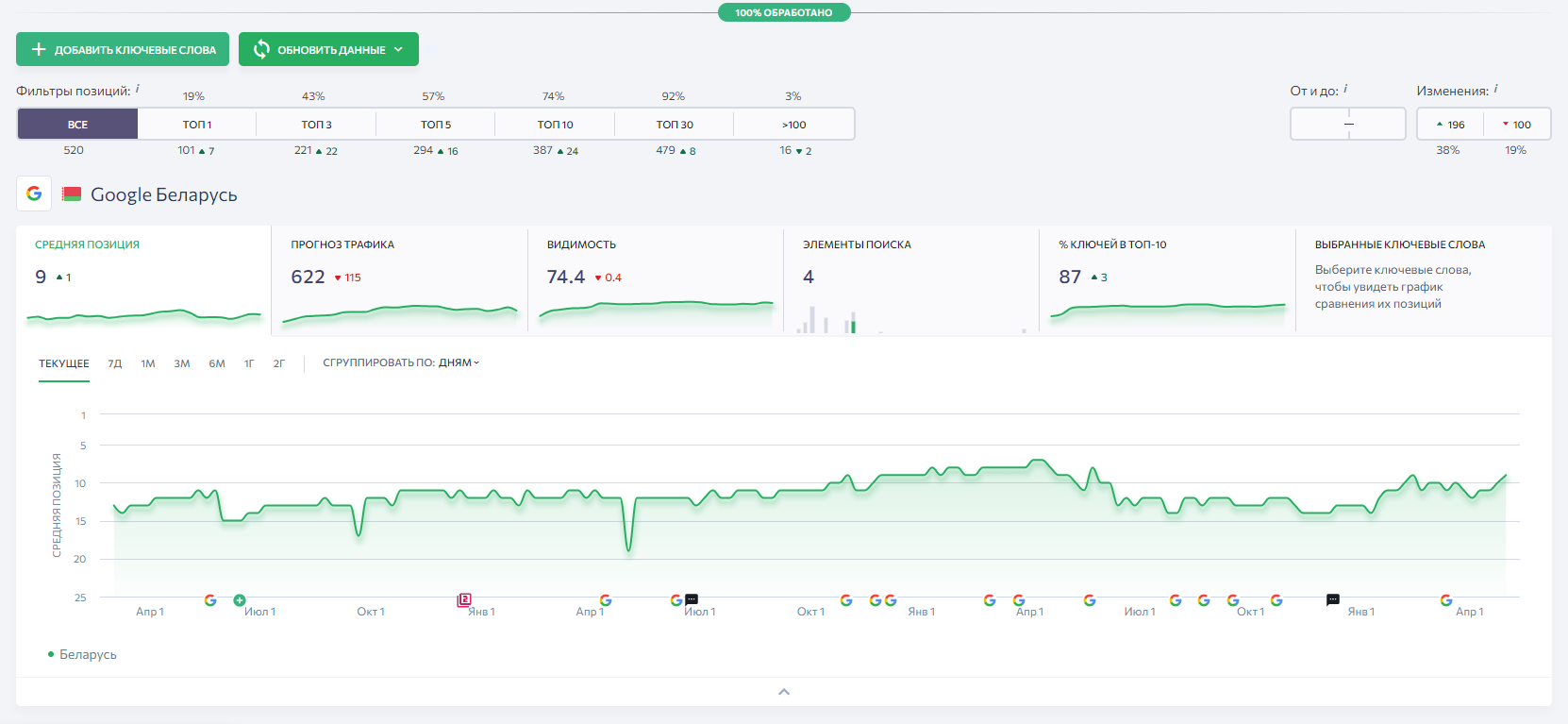This screenshot has height=724, width=1568.
Task: Click Google marker left of green plus marker
Action: pos(210,600)
